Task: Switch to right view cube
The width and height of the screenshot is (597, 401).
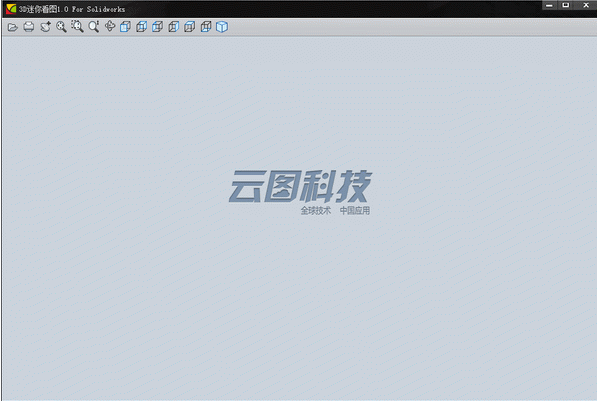Action: point(174,27)
